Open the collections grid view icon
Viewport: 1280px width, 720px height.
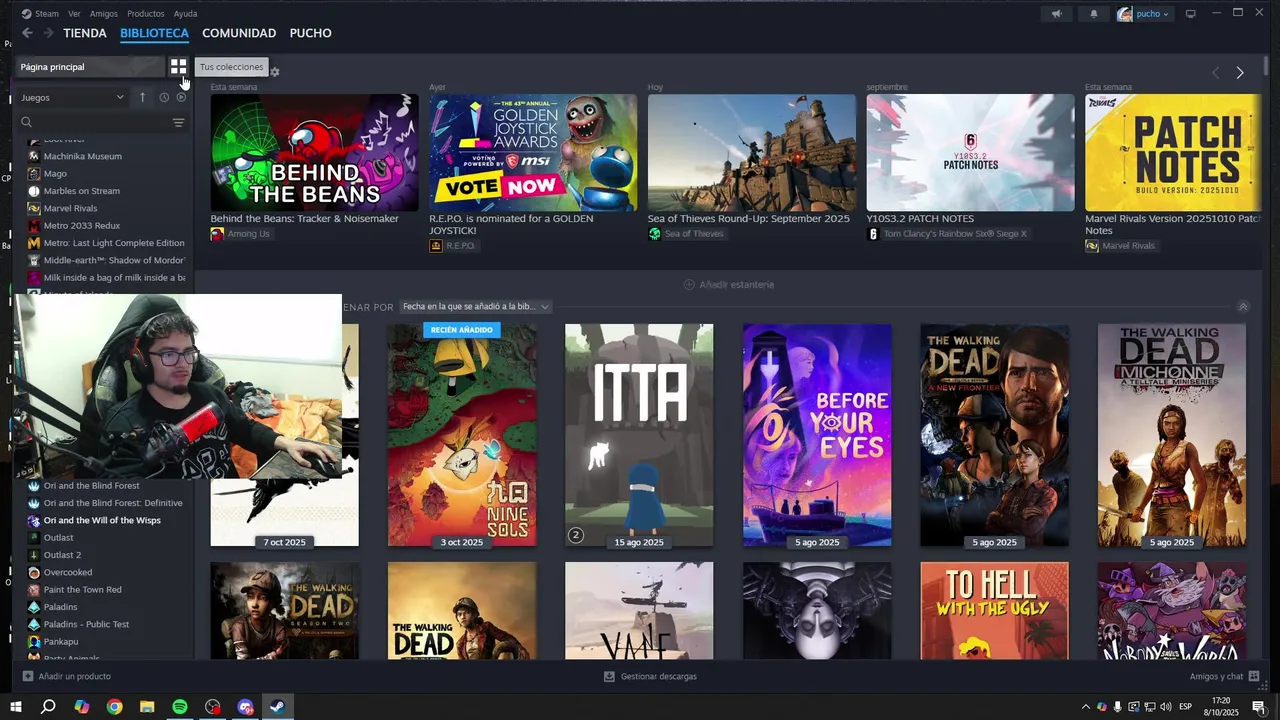pos(178,67)
